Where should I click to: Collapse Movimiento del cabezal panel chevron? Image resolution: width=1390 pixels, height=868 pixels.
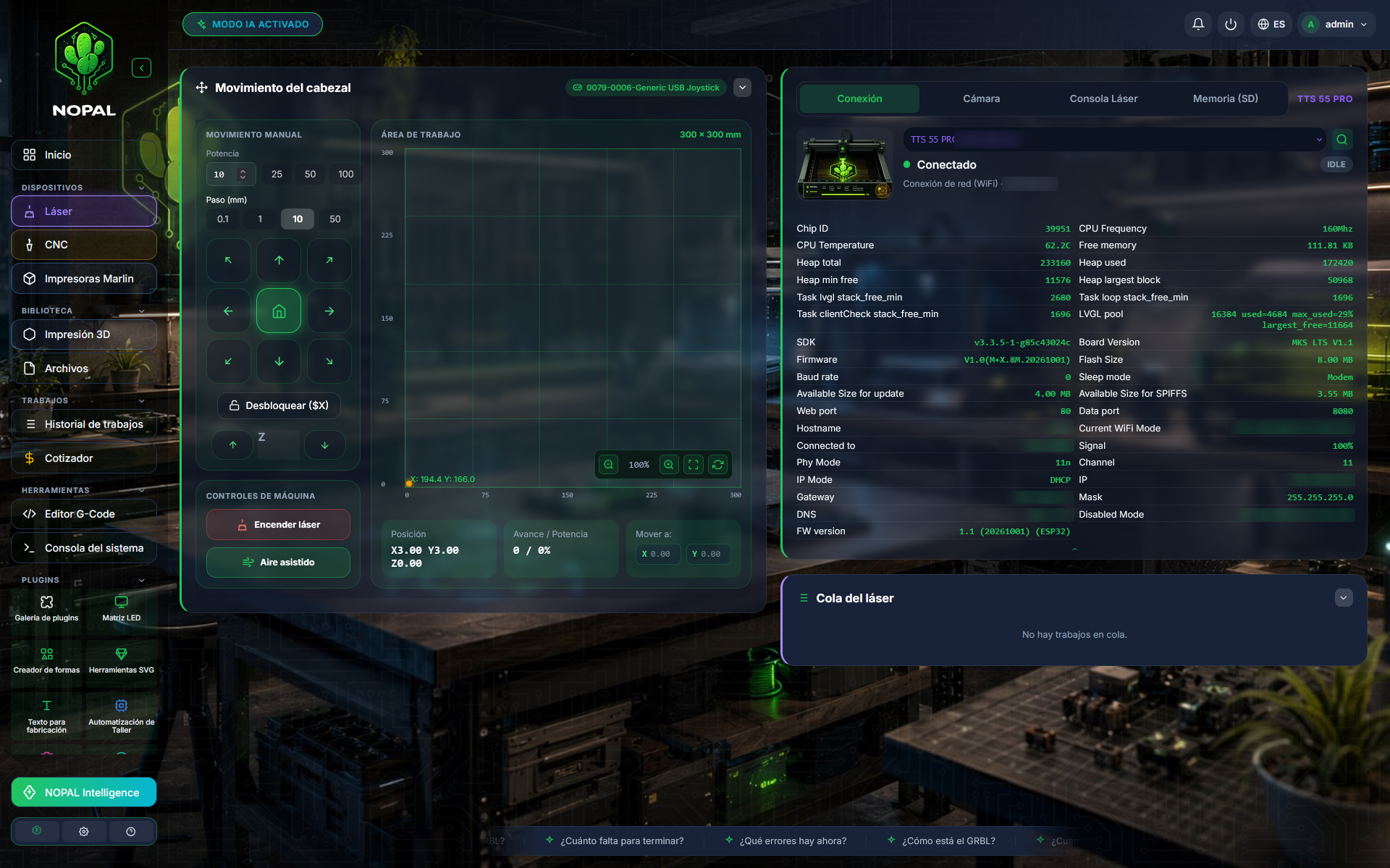tap(742, 88)
